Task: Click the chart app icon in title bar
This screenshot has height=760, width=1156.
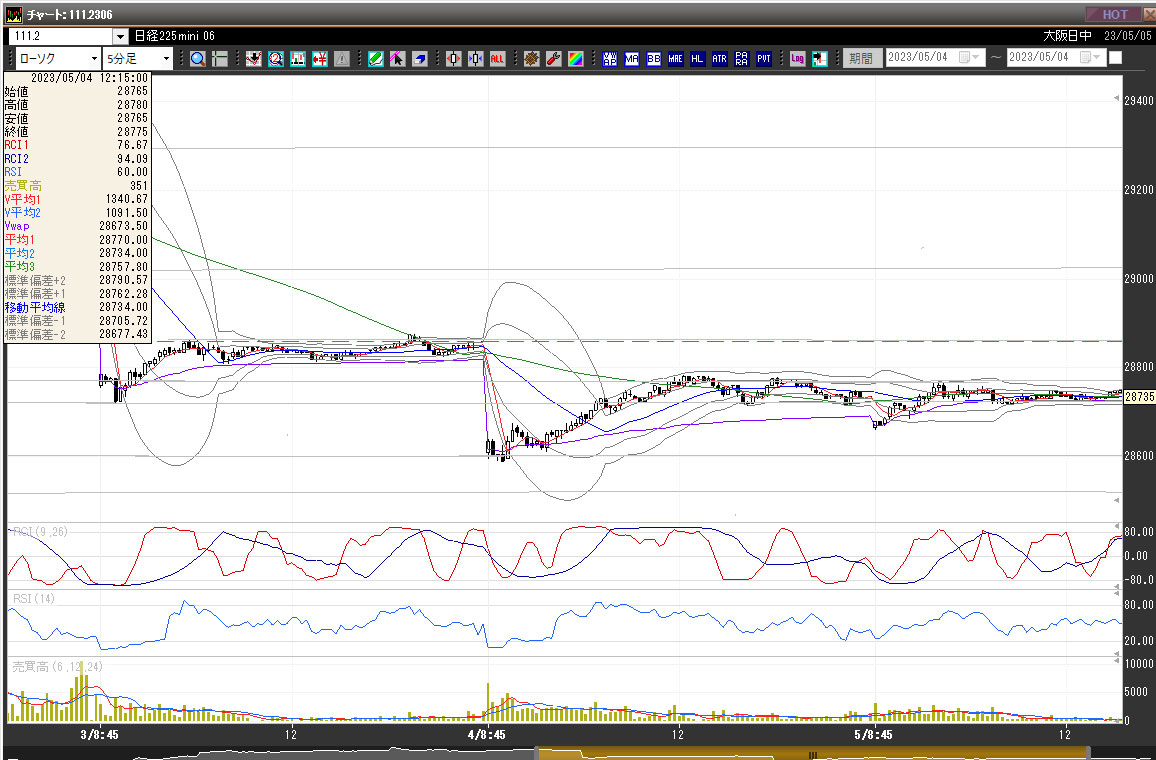Action: (x=13, y=14)
